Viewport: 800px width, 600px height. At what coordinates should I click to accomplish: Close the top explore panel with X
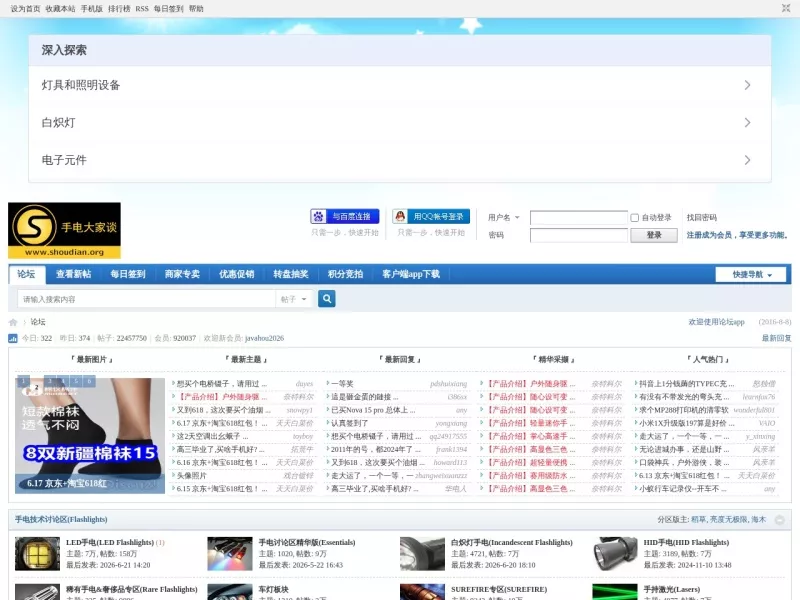(786, 8)
